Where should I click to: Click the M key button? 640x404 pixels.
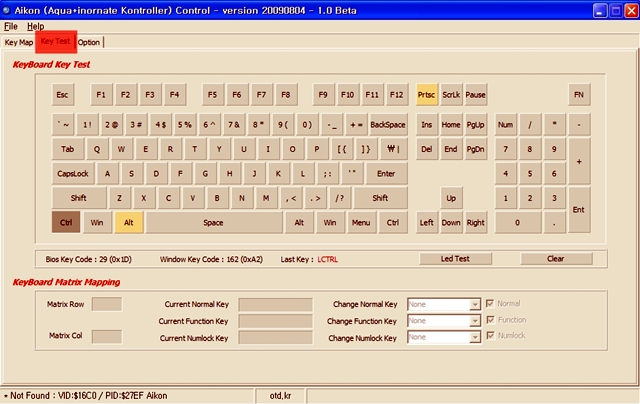tap(266, 198)
